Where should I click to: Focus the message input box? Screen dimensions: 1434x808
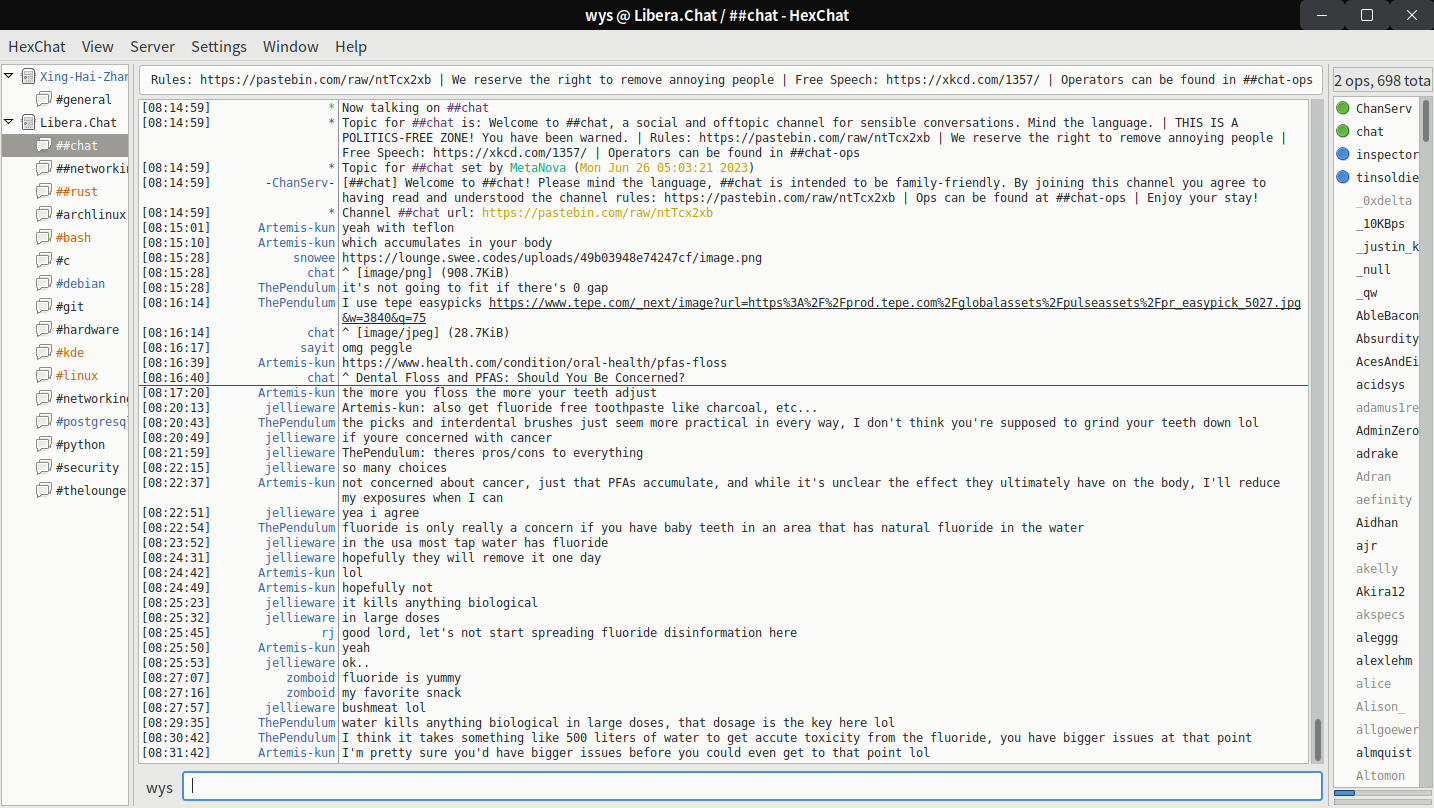click(752, 787)
